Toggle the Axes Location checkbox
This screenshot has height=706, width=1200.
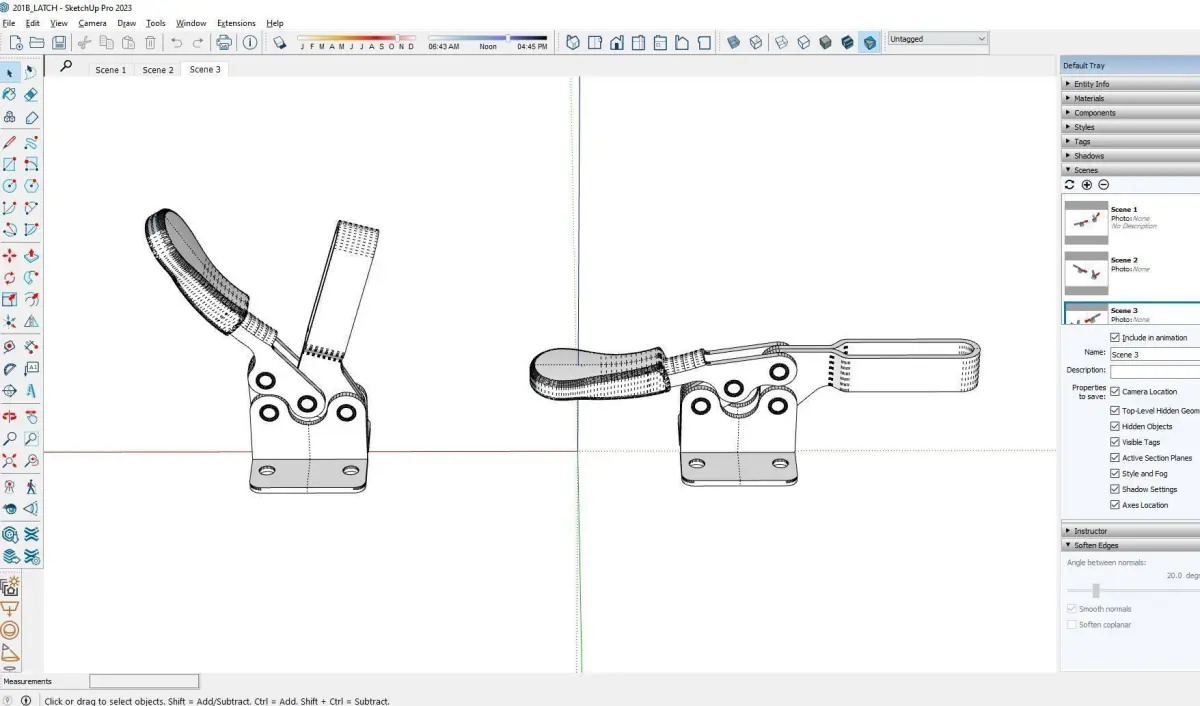1115,505
